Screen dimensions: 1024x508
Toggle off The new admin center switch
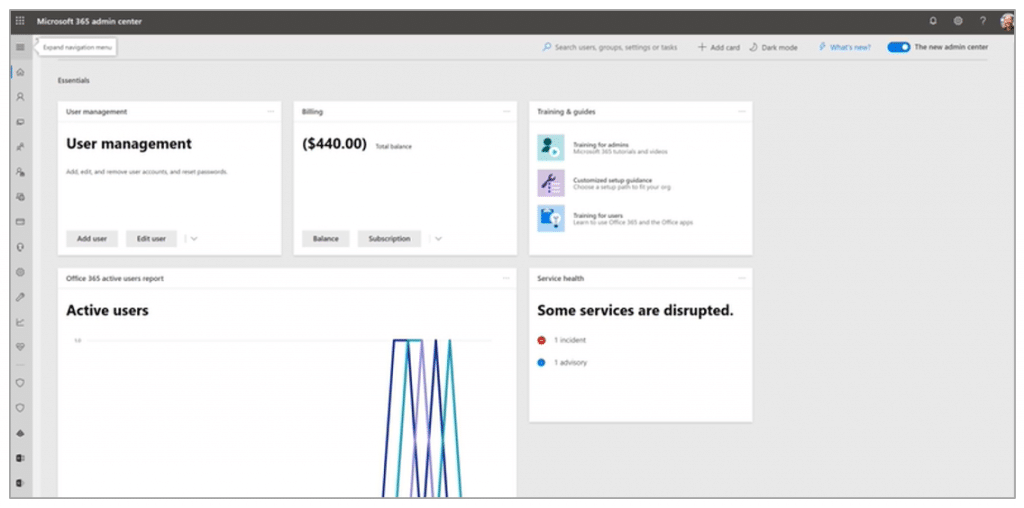pyautogui.click(x=899, y=47)
